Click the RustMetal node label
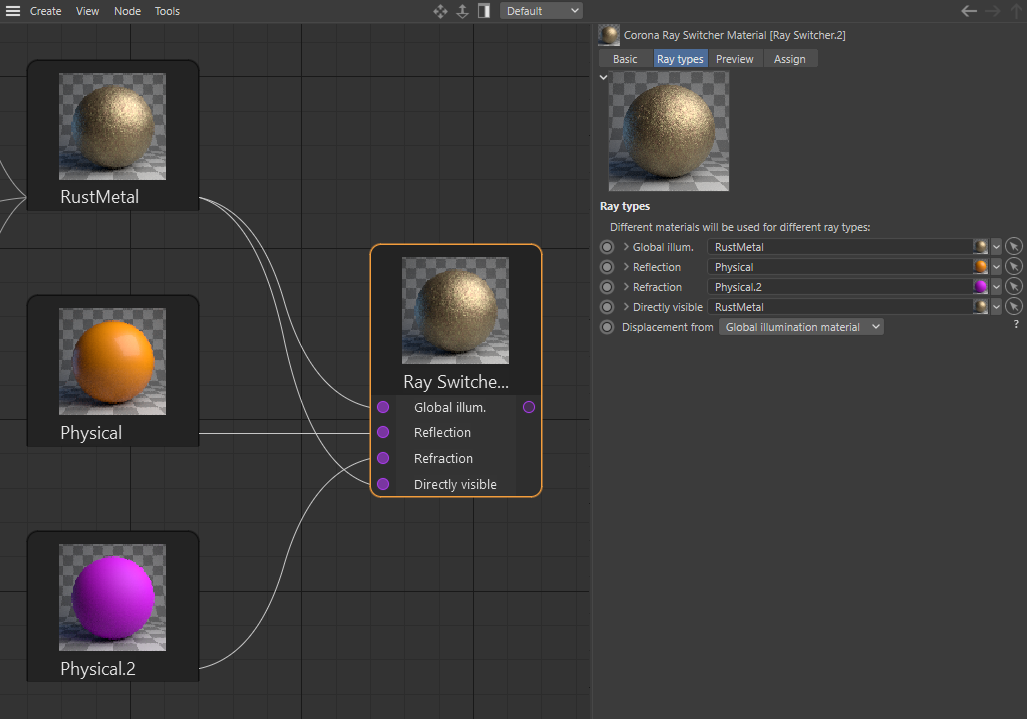 (100, 197)
